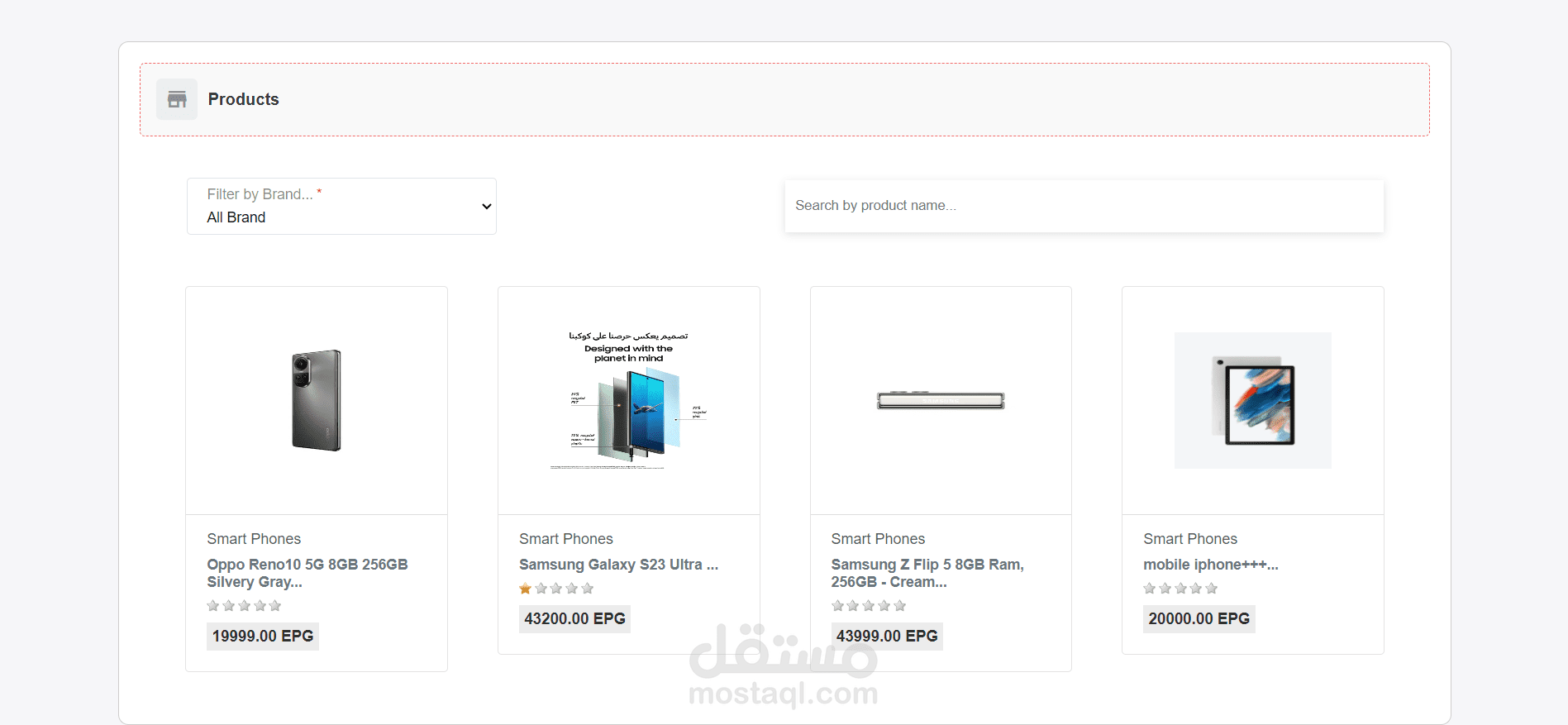
Task: Open the Filter by Brand dropdown
Action: [x=341, y=206]
